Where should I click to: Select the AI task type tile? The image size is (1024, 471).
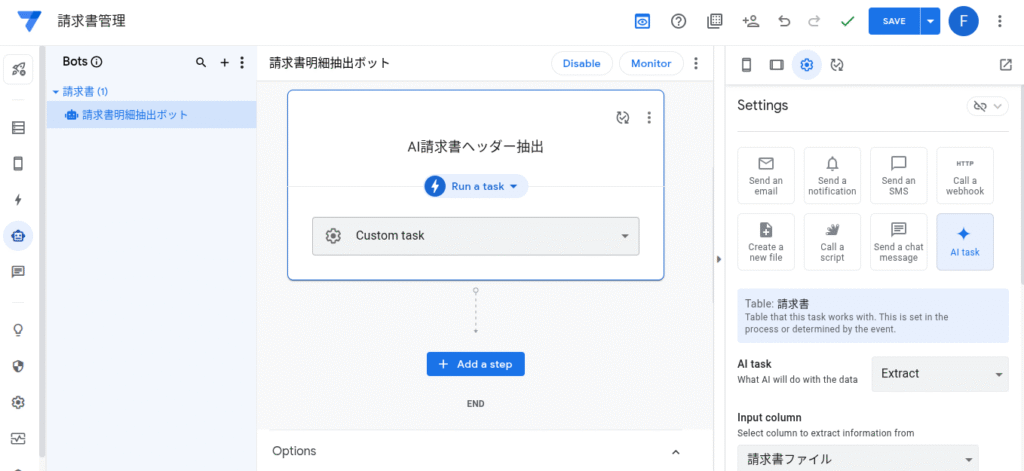tap(964, 242)
